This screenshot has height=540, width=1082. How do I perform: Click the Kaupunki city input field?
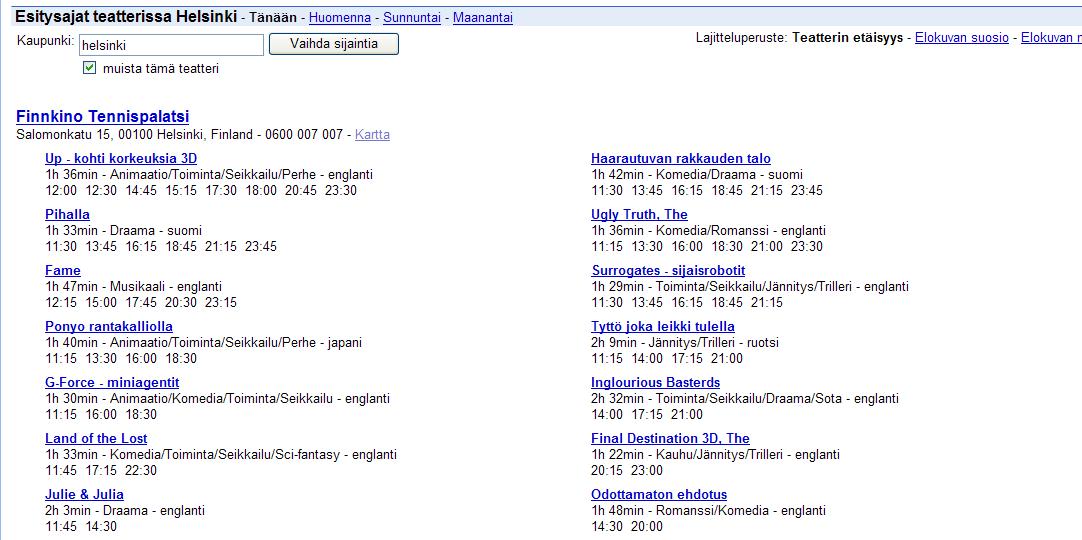pos(171,45)
